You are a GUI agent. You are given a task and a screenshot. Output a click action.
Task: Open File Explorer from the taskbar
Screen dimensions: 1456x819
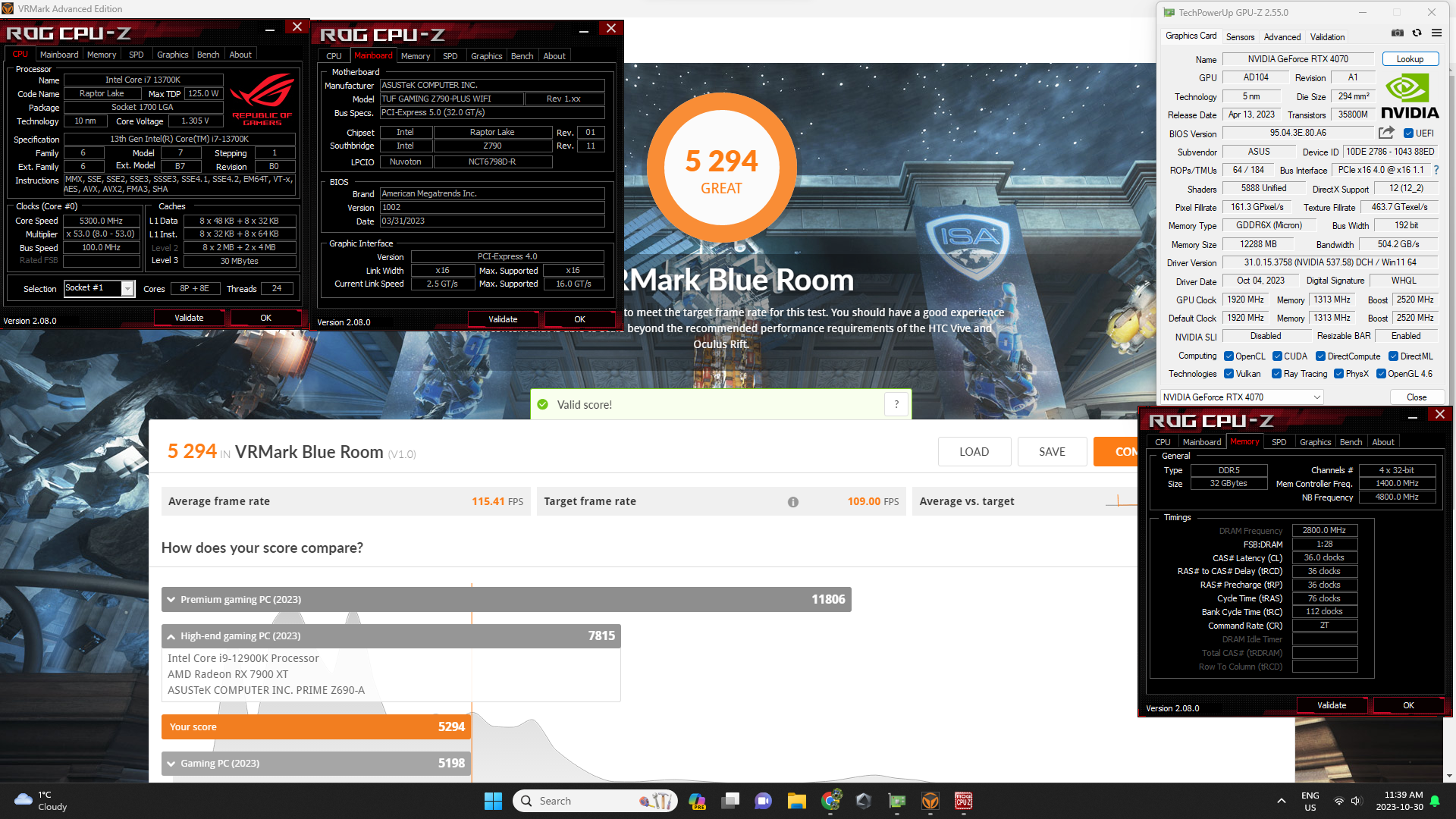(797, 801)
